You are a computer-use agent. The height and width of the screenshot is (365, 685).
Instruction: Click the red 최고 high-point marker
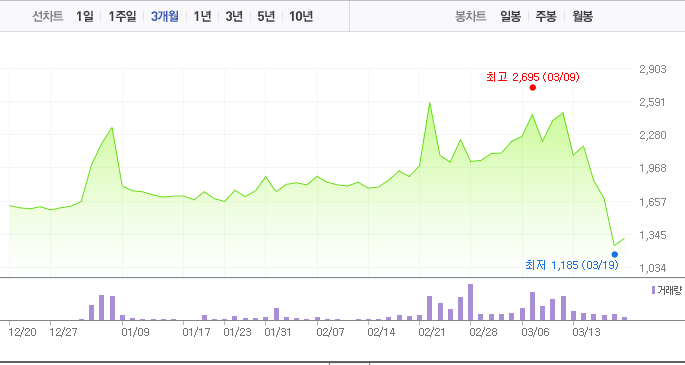tap(533, 87)
